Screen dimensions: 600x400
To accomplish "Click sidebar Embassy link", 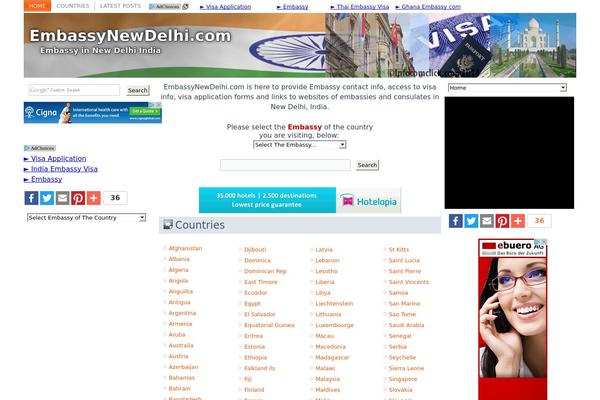I will pyautogui.click(x=43, y=179).
